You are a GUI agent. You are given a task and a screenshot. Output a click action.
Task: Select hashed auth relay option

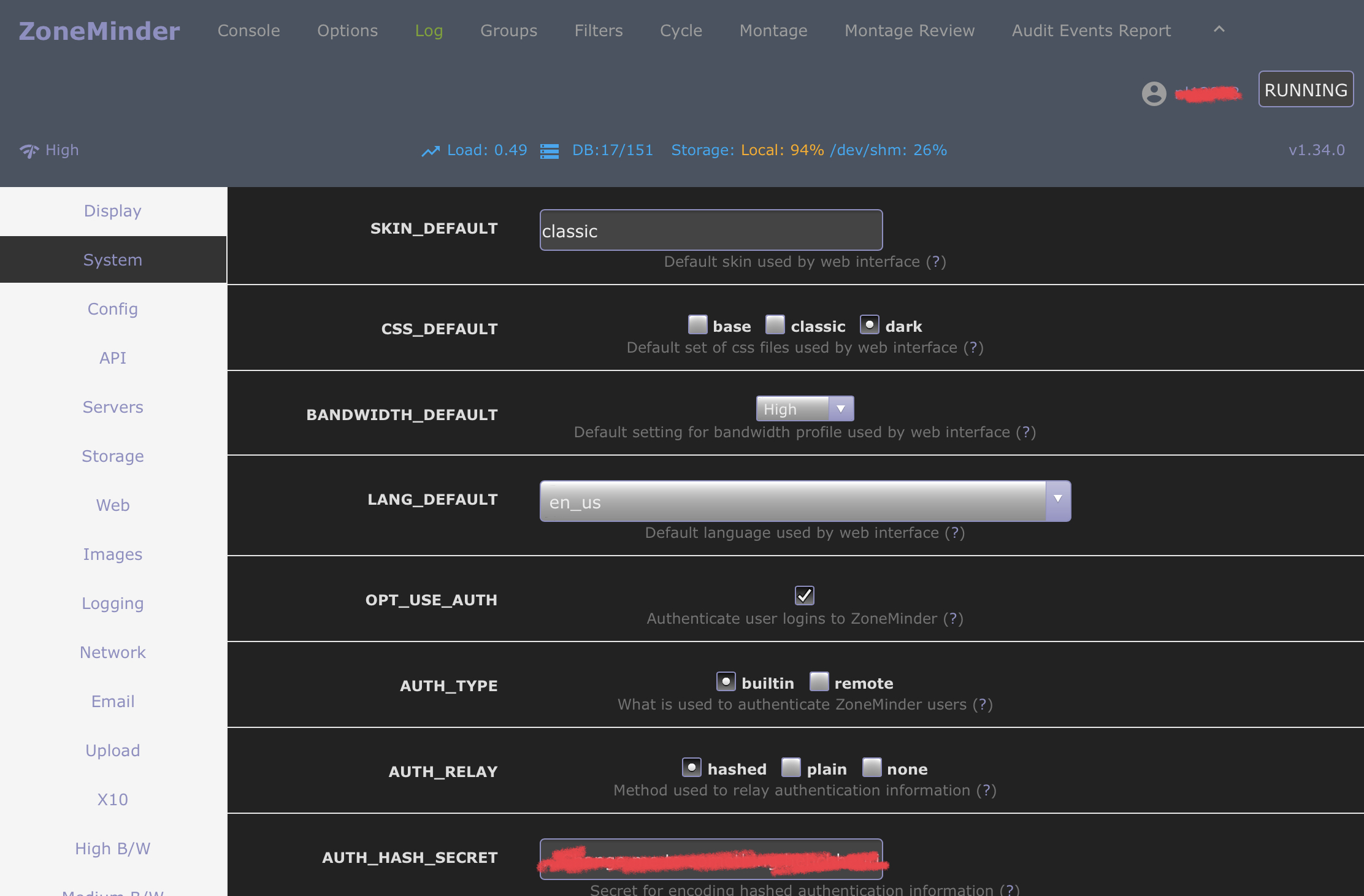[692, 767]
